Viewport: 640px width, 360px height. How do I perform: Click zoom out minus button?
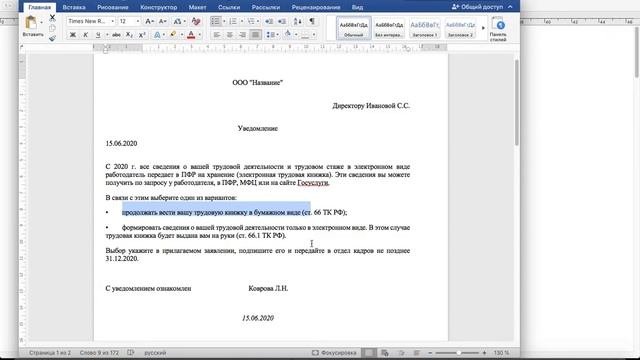pyautogui.click(x=430, y=353)
